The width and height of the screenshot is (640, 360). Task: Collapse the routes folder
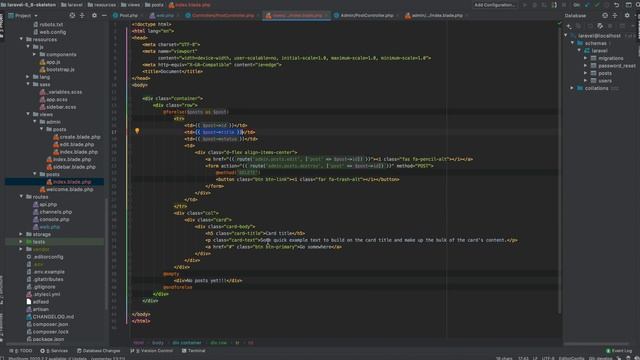coord(21,197)
